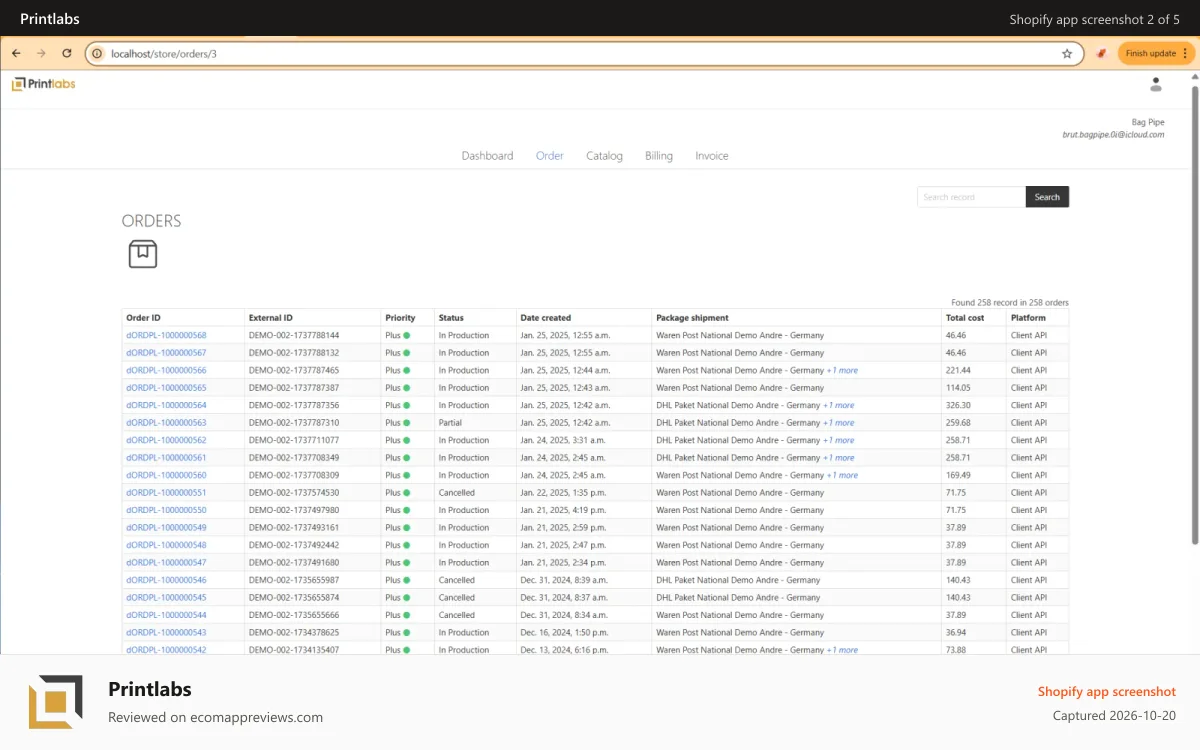Open order dORDPL-1000000566

click(166, 370)
